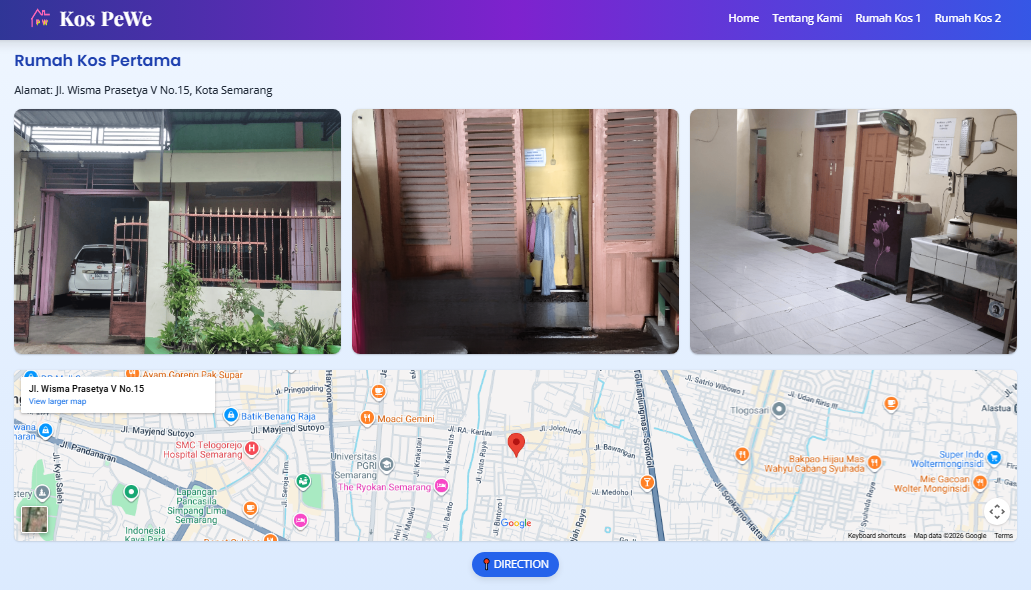Open the Home menu item
This screenshot has height=590, width=1031.
tap(743, 18)
